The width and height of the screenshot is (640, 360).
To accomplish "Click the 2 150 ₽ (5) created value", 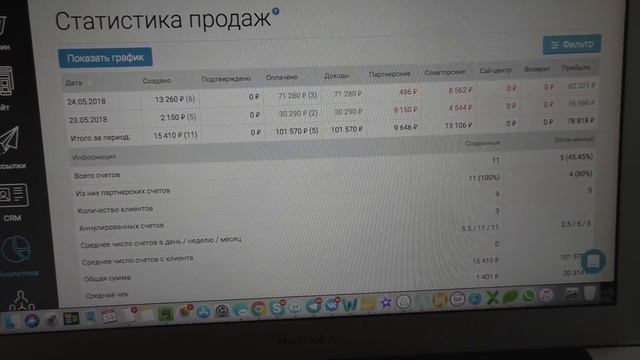I will pos(178,117).
